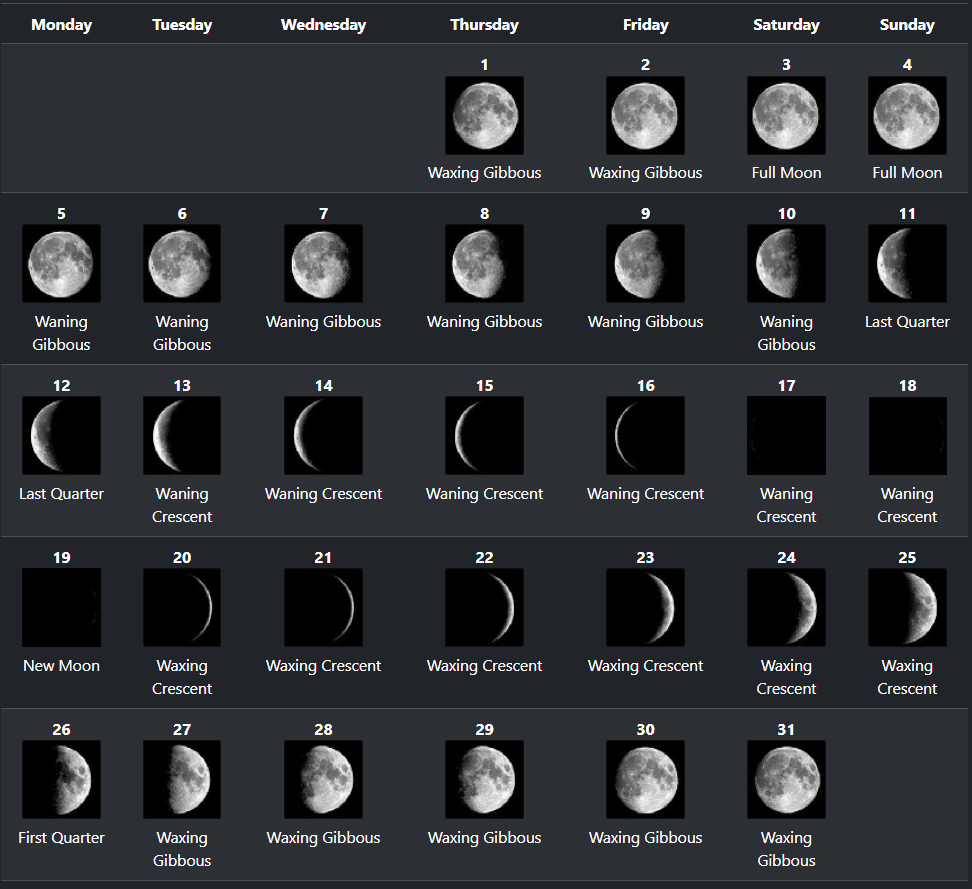Open the Full Moon picture on day 4
The height and width of the screenshot is (889, 972).
(907, 115)
